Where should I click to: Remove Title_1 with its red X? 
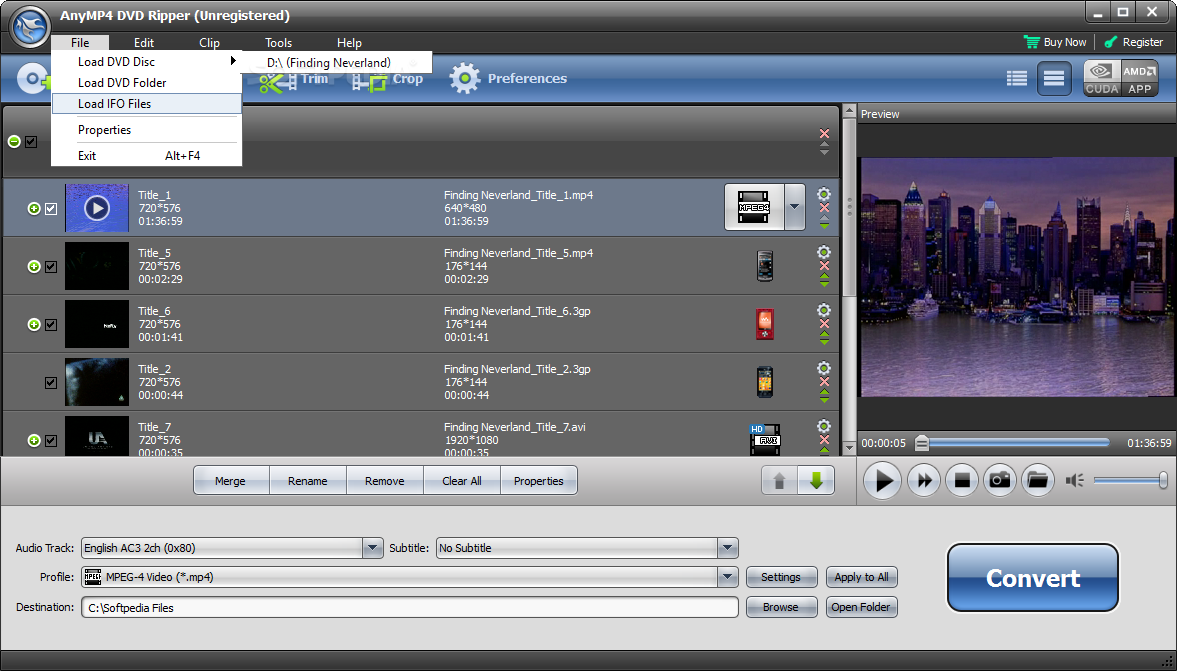[x=824, y=208]
